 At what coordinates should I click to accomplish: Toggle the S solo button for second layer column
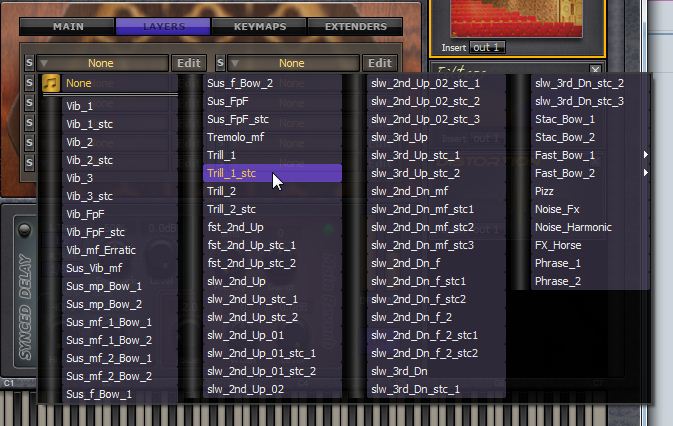tap(220, 63)
